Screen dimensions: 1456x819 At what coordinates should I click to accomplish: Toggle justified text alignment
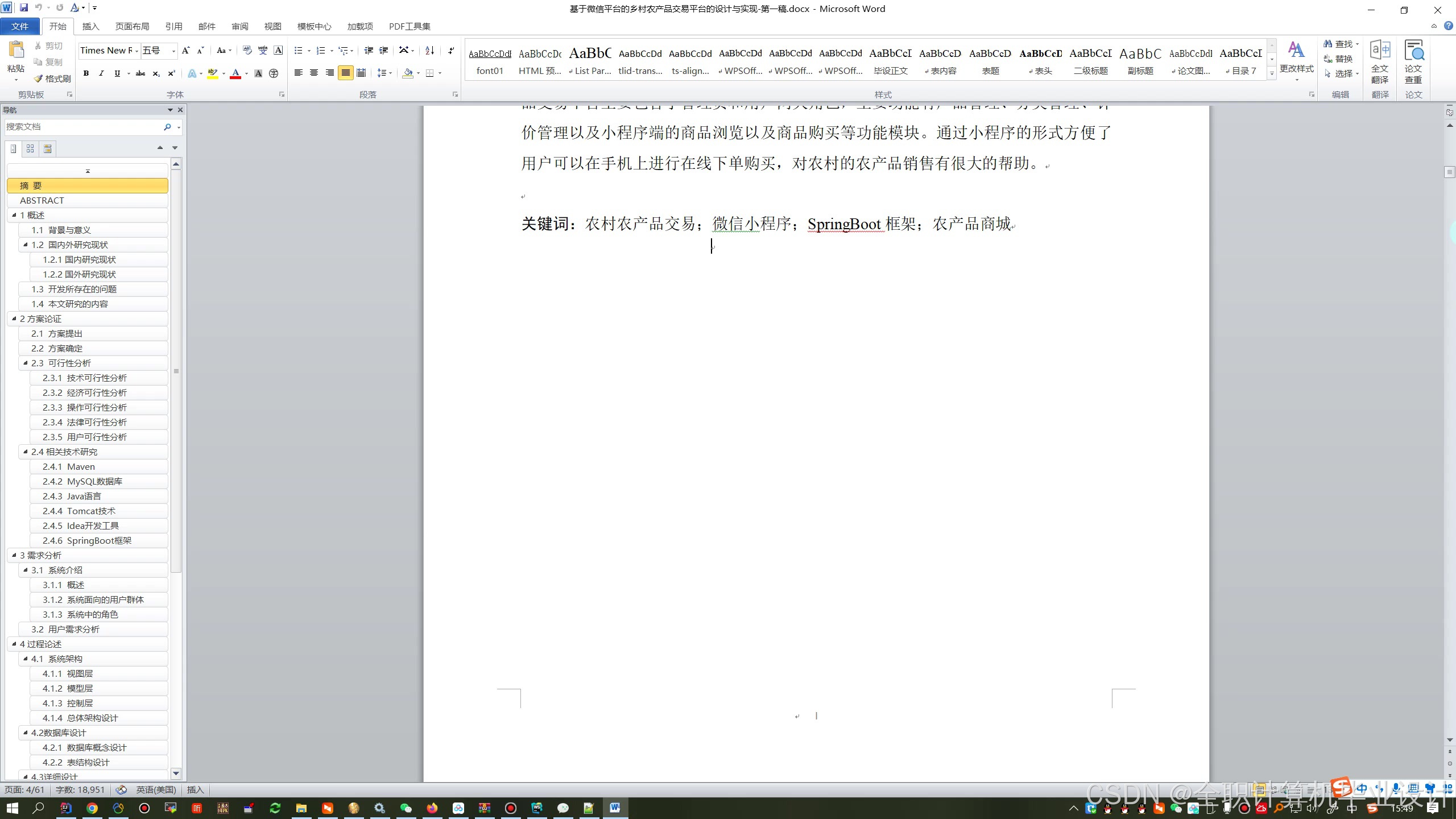click(x=345, y=73)
